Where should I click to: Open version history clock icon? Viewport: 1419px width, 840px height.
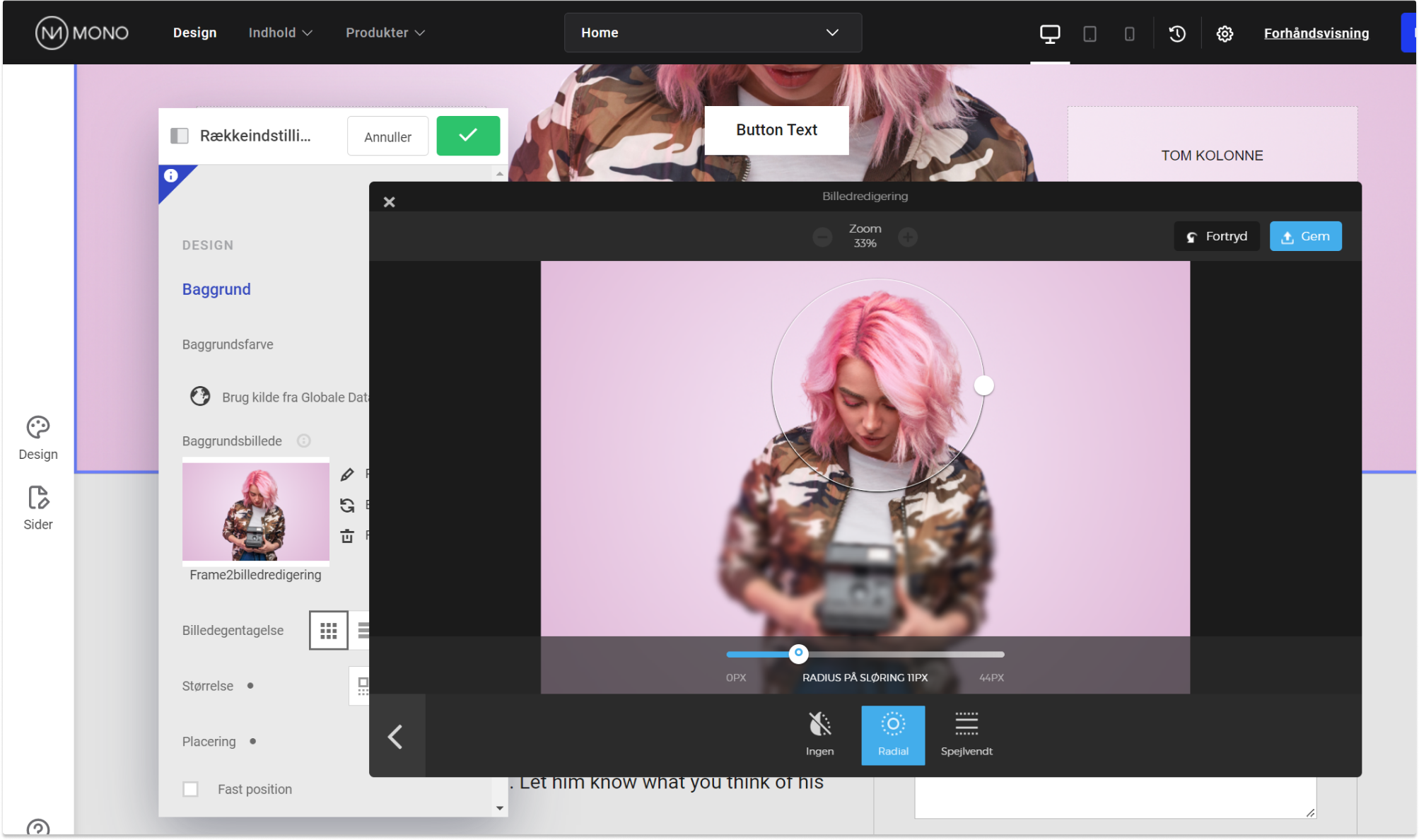click(x=1177, y=33)
